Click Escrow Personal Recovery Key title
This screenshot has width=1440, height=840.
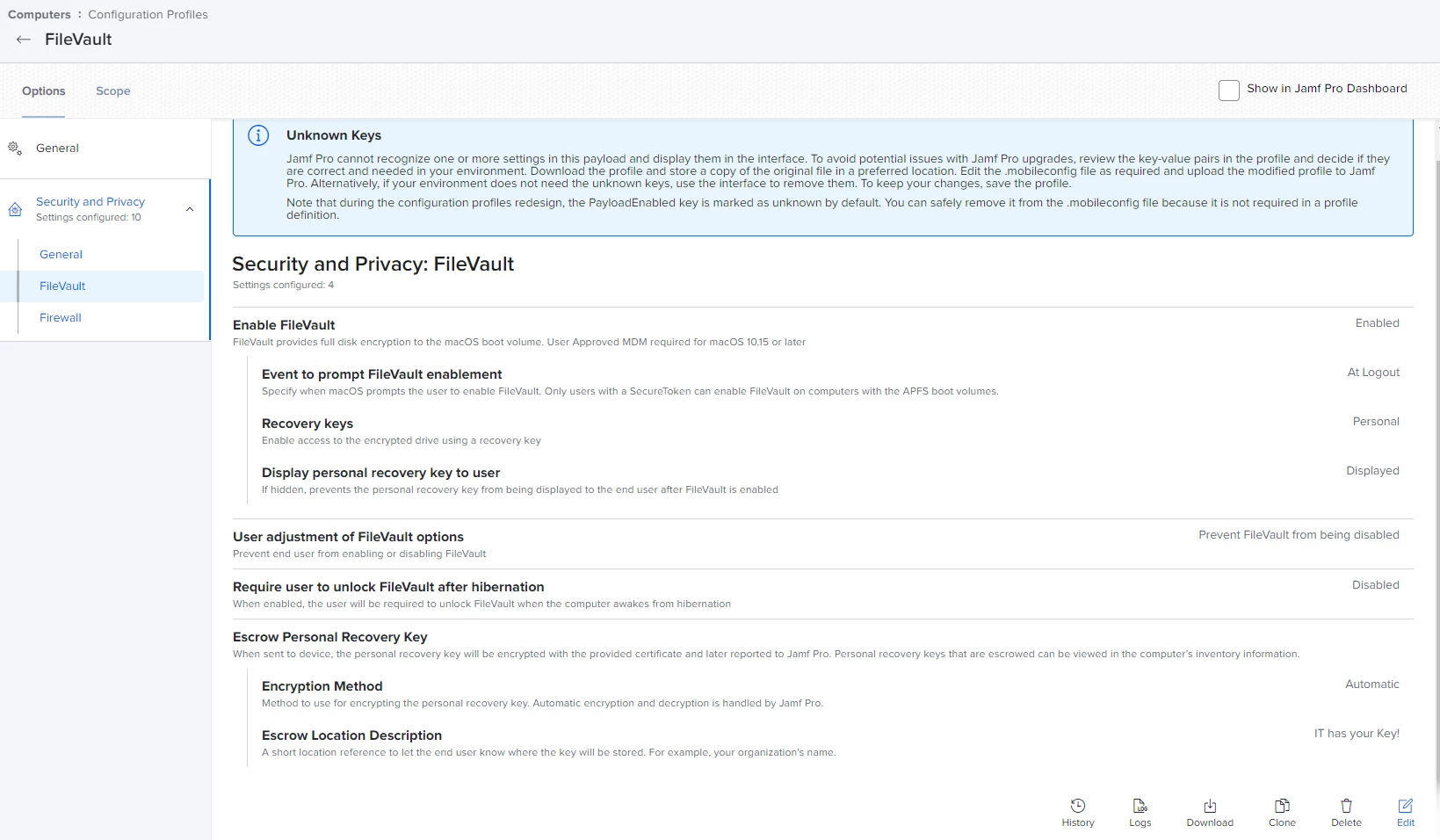[x=330, y=637]
